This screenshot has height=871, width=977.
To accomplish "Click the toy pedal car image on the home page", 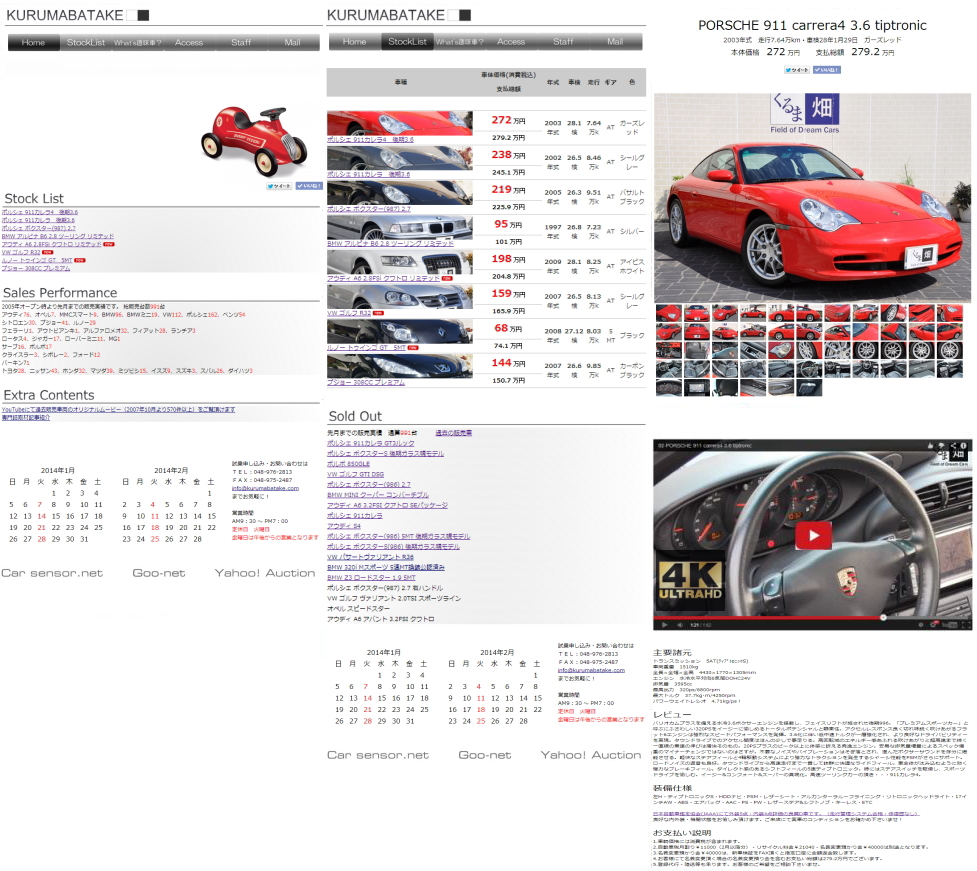I will (x=254, y=141).
